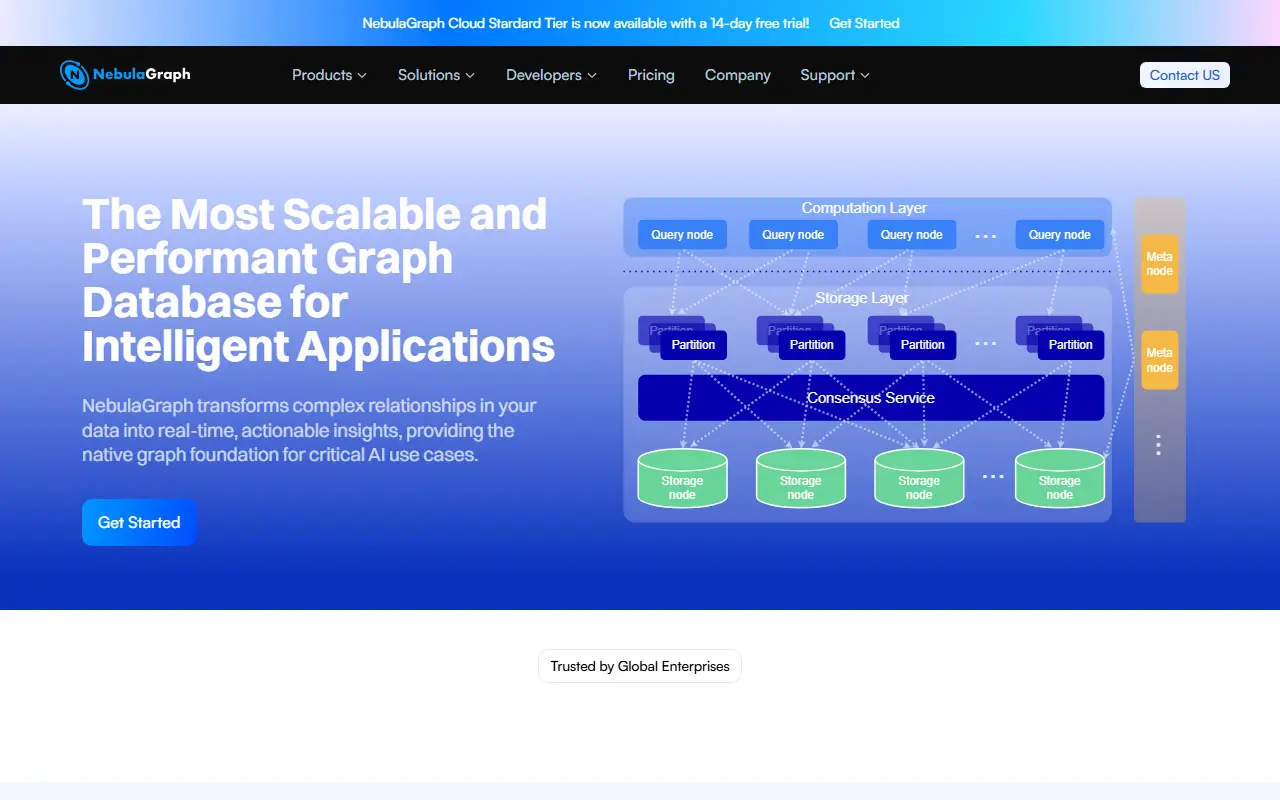Go to the Pricing page
The height and width of the screenshot is (800, 1280).
[651, 75]
